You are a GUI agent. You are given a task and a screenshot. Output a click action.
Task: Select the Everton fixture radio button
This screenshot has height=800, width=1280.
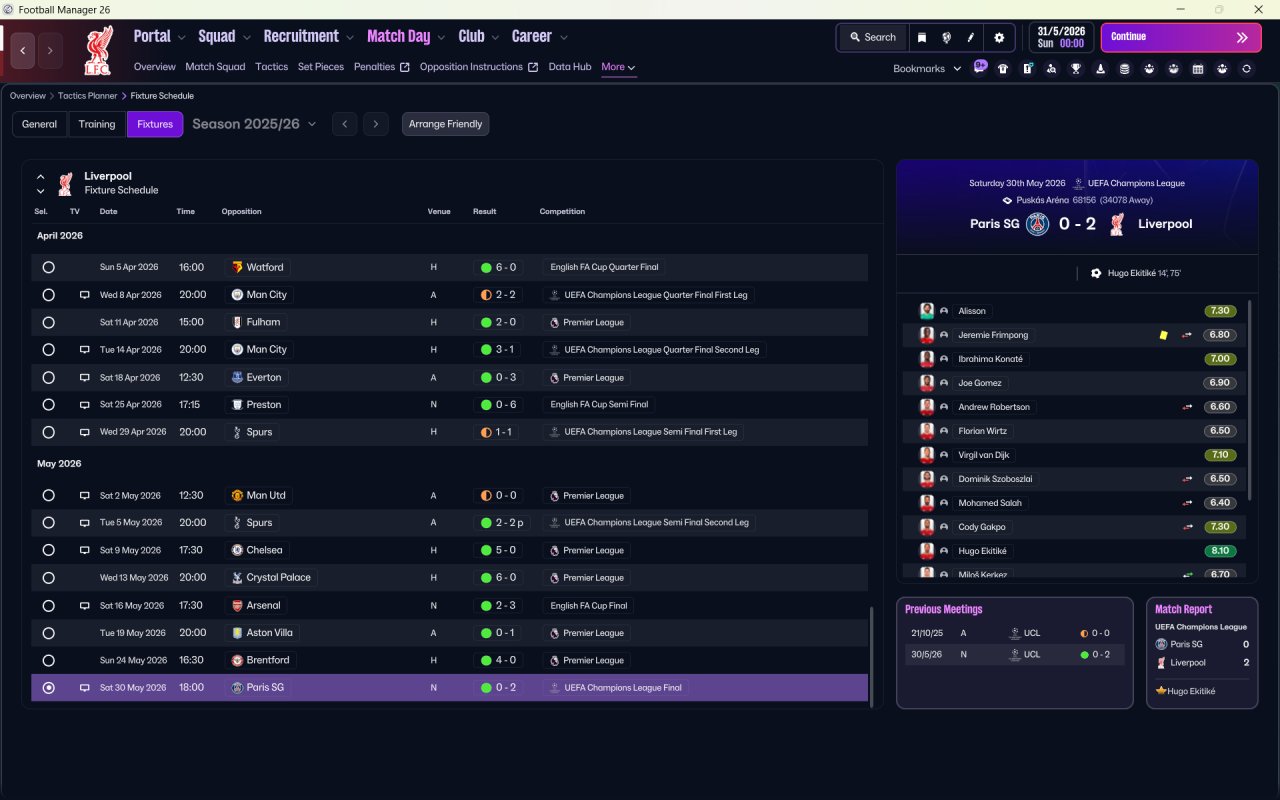(x=48, y=377)
